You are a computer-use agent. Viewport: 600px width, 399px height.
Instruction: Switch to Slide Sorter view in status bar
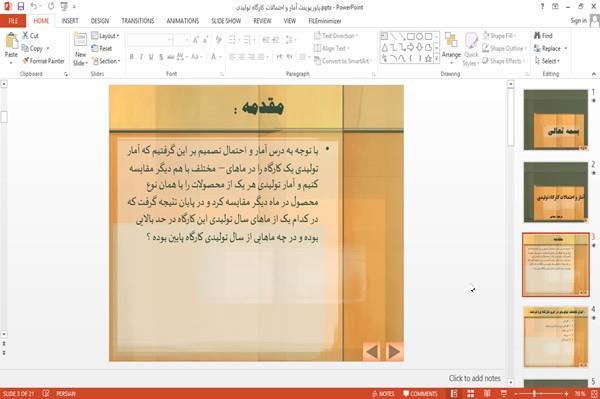470,393
